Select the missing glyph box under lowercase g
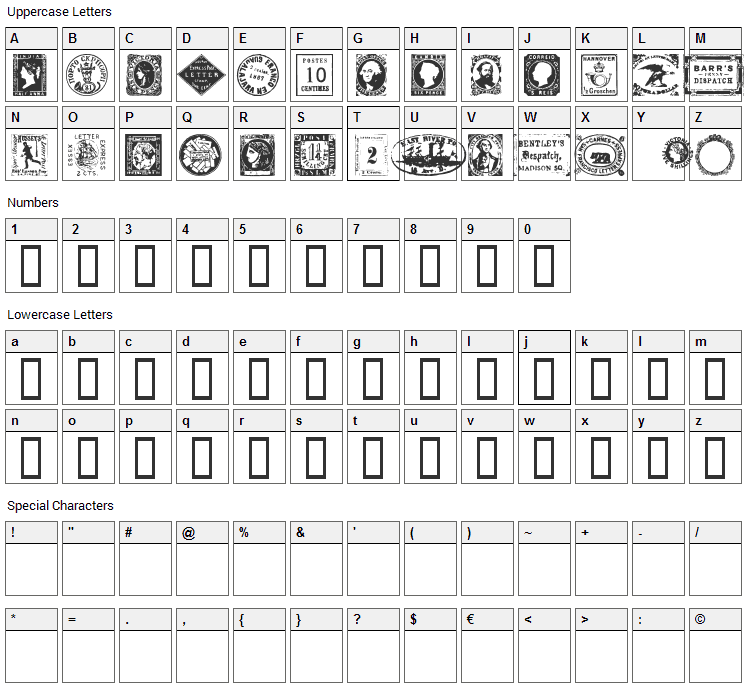 pos(373,378)
